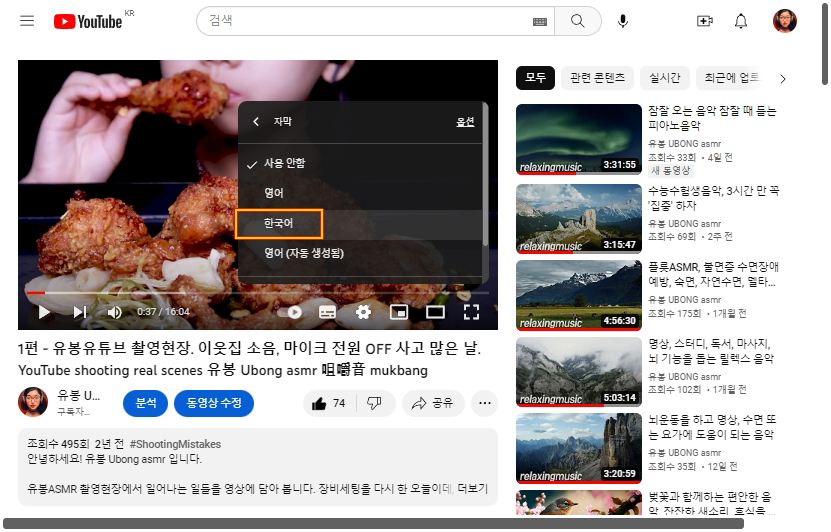Select the 관련 콘텐츠 filter chip
831x532 pixels.
tap(597, 78)
